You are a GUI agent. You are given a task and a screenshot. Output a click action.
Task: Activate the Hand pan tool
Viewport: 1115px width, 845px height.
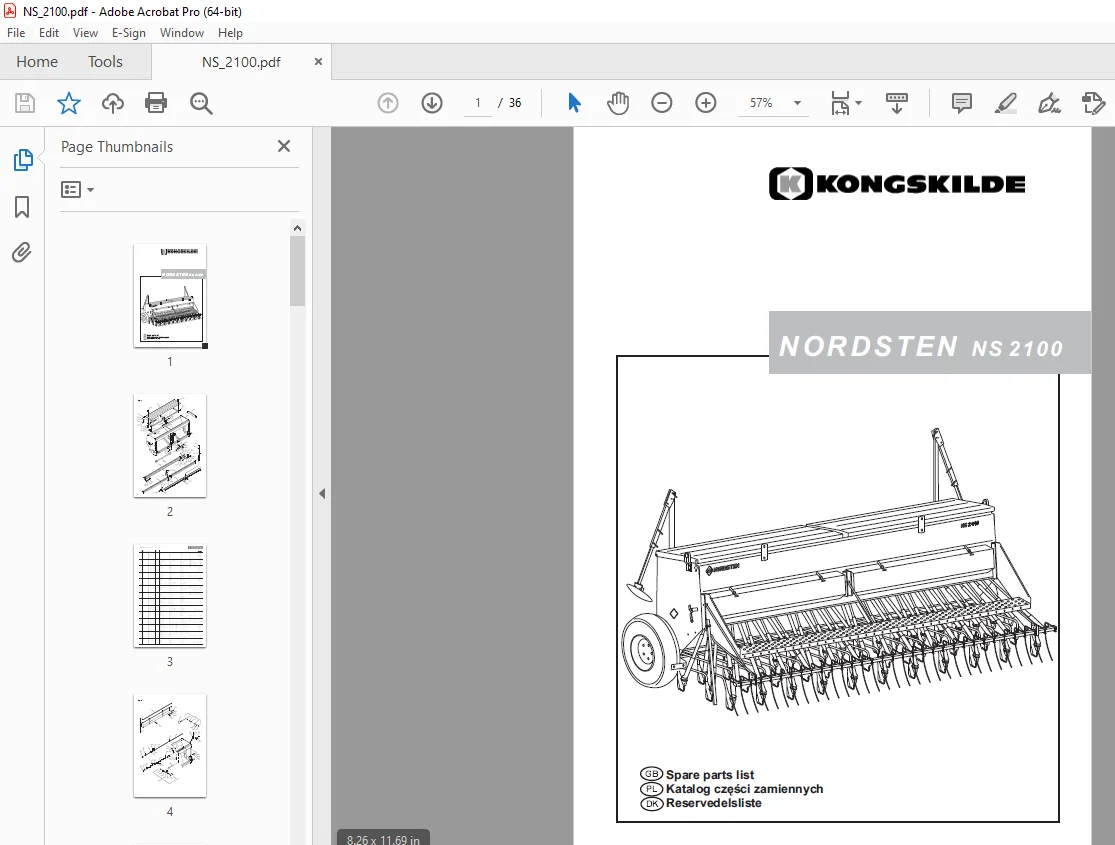[618, 103]
